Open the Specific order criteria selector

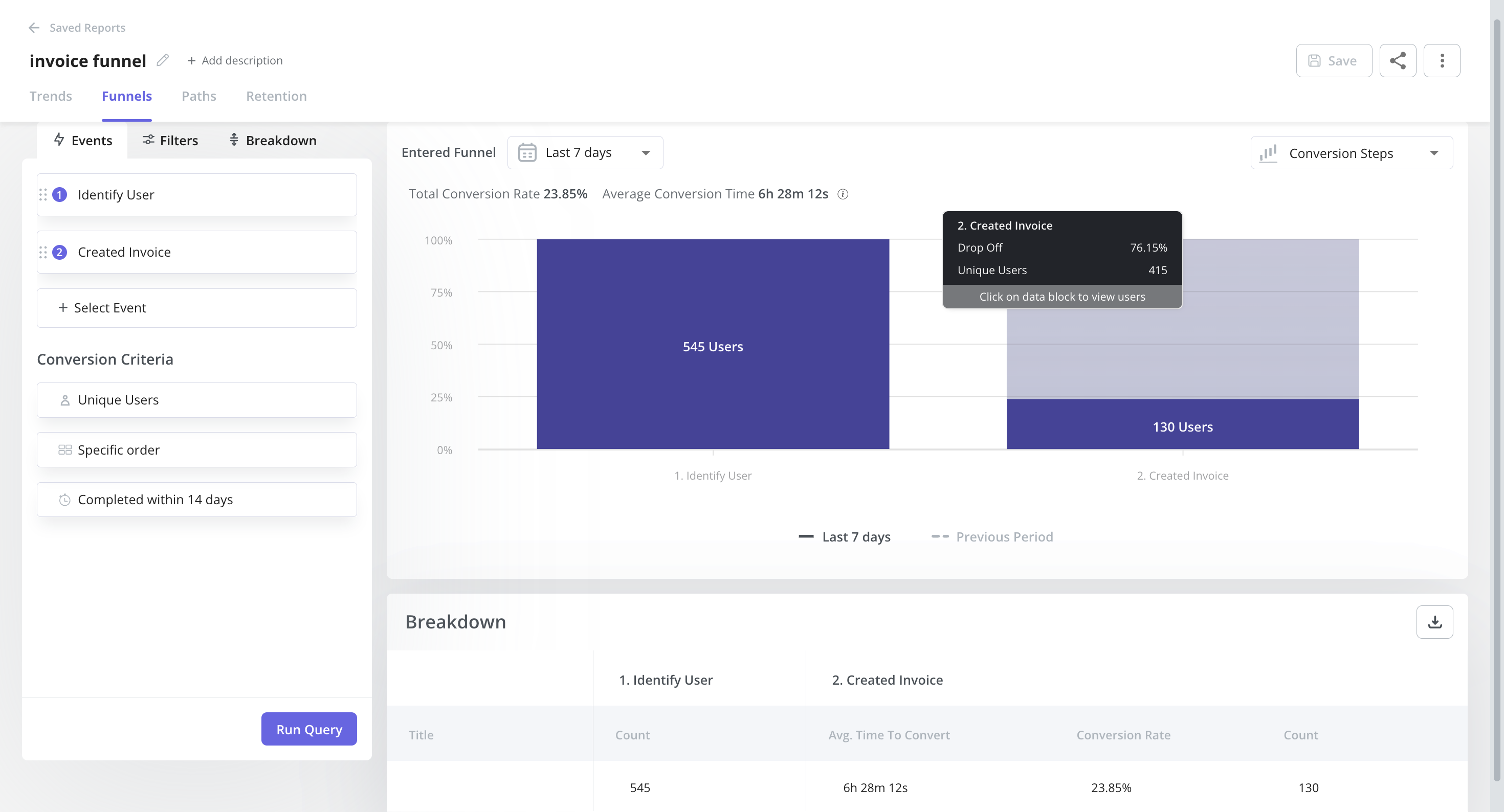pyautogui.click(x=197, y=449)
